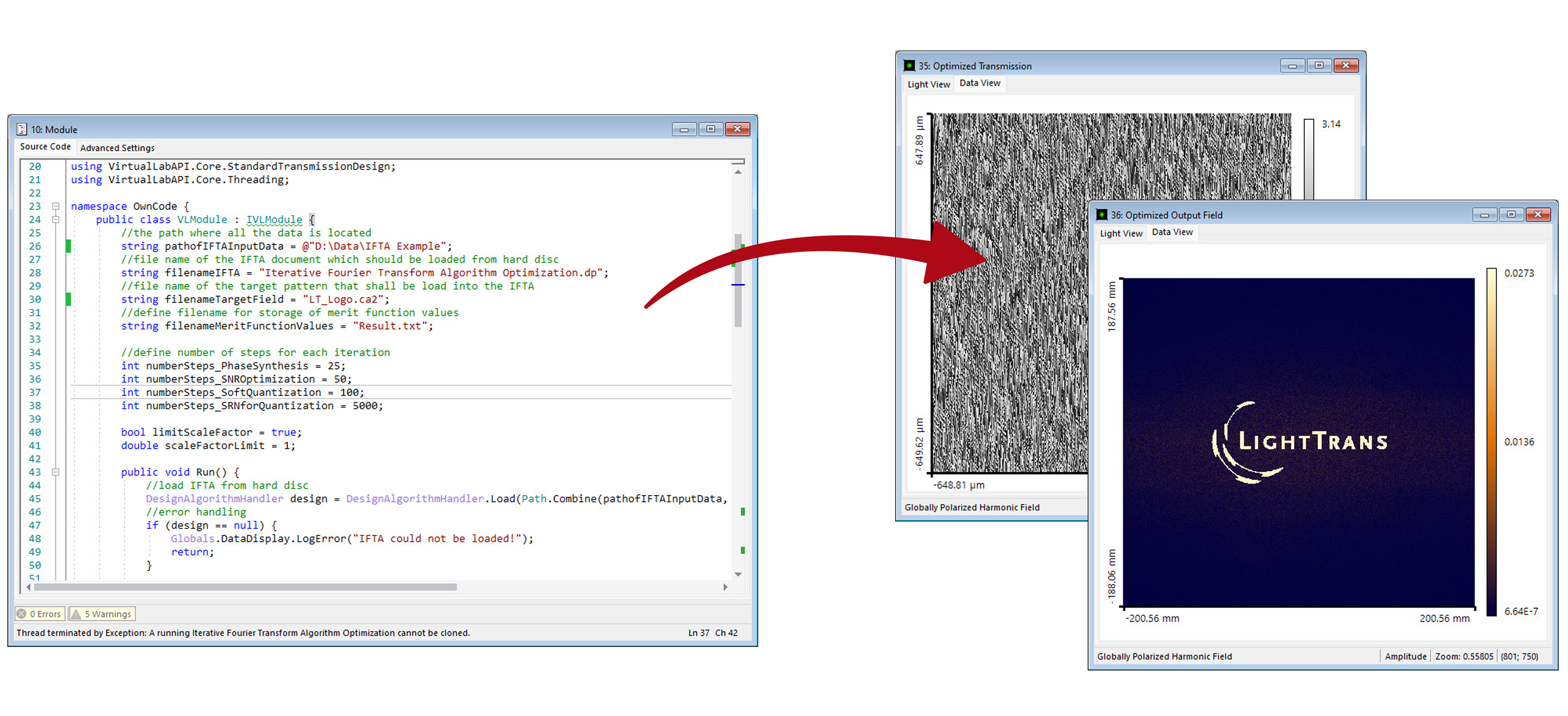Click the 3.14 scale label in Optimized Transmission
1568x716 pixels.
point(1331,124)
